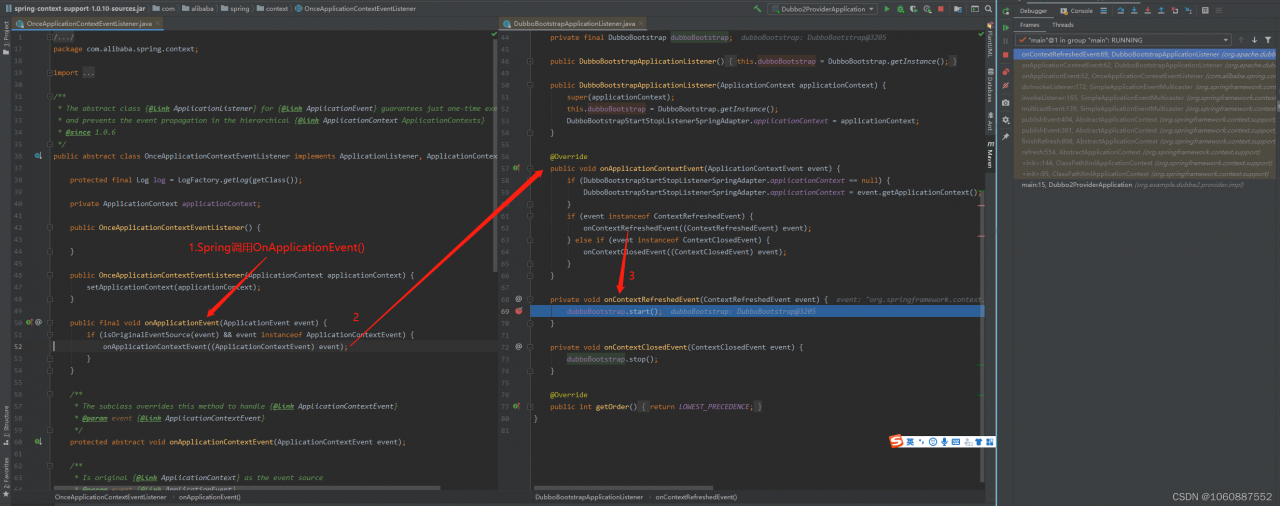Click the Sogou emoji face icon

[933, 441]
